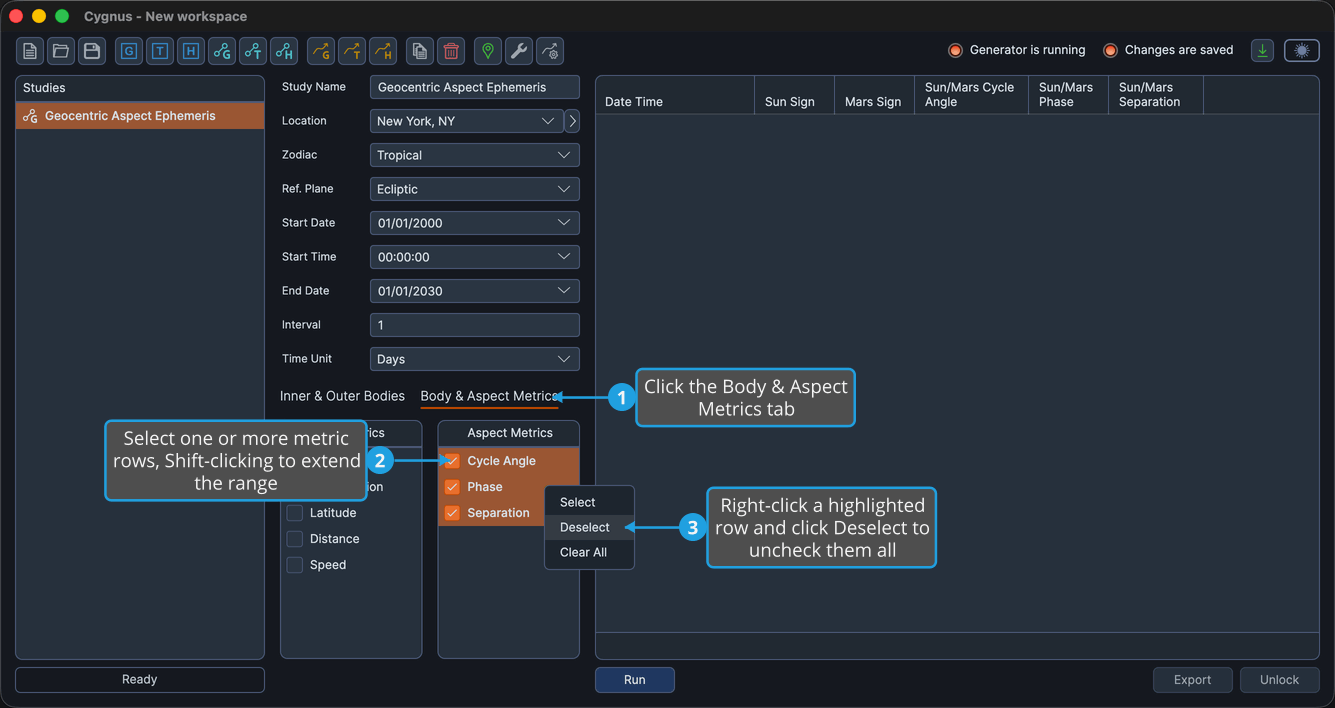
Task: Click the Unlock button
Action: click(1280, 680)
